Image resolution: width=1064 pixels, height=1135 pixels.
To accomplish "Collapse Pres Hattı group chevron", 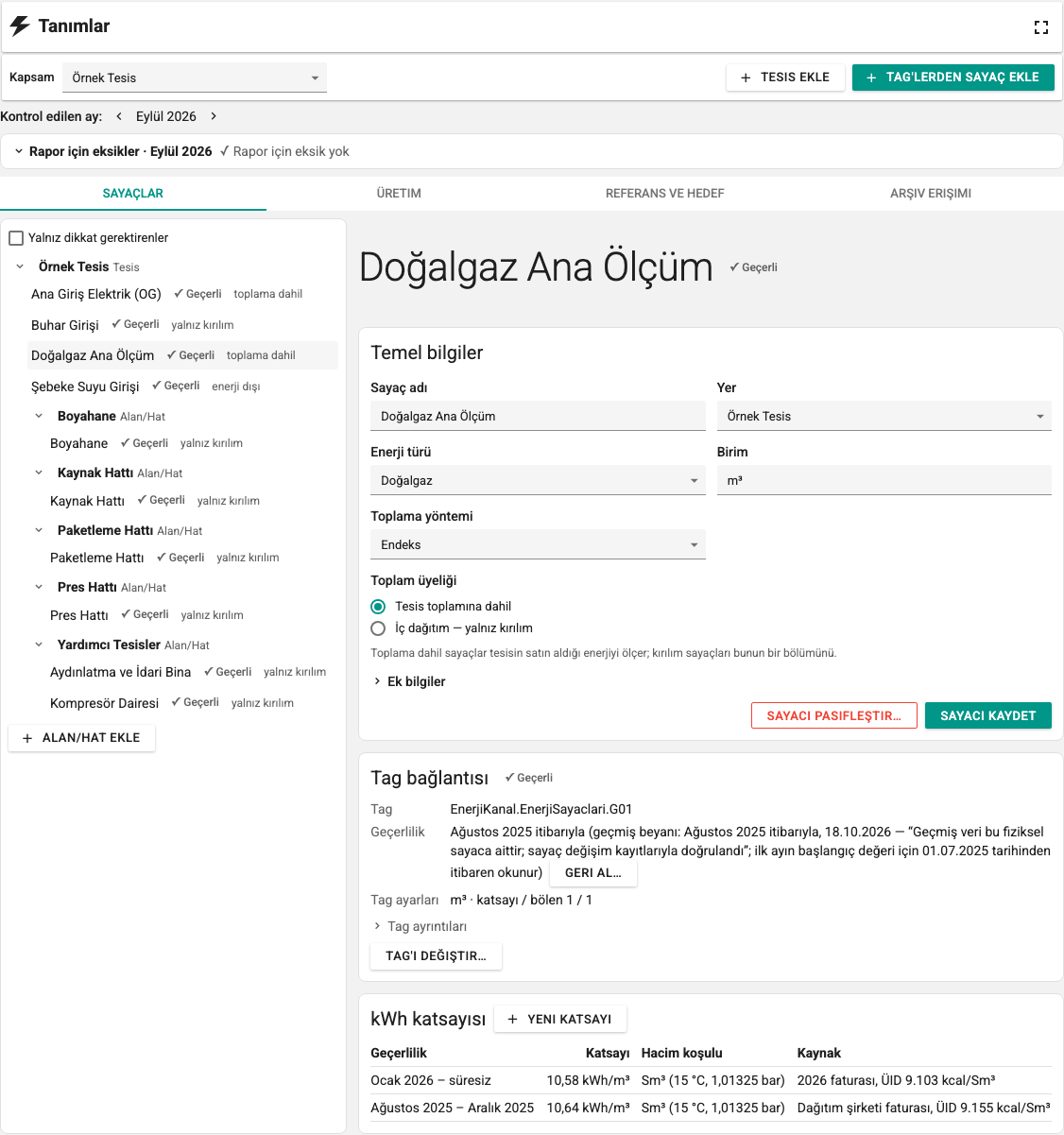I will (x=39, y=587).
